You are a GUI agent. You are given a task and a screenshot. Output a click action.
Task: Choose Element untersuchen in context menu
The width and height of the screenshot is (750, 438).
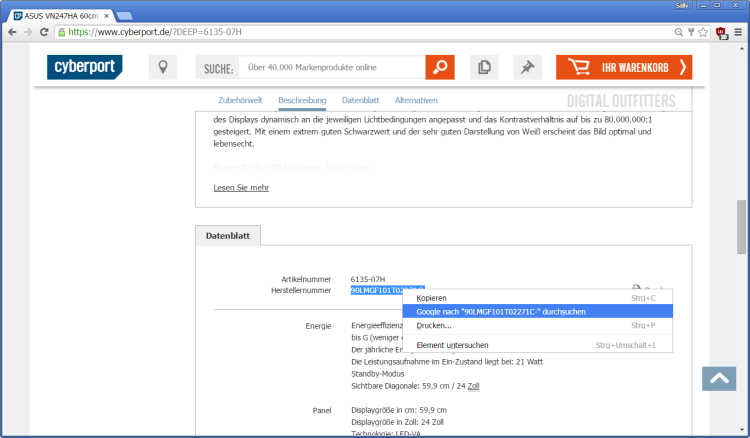451,345
